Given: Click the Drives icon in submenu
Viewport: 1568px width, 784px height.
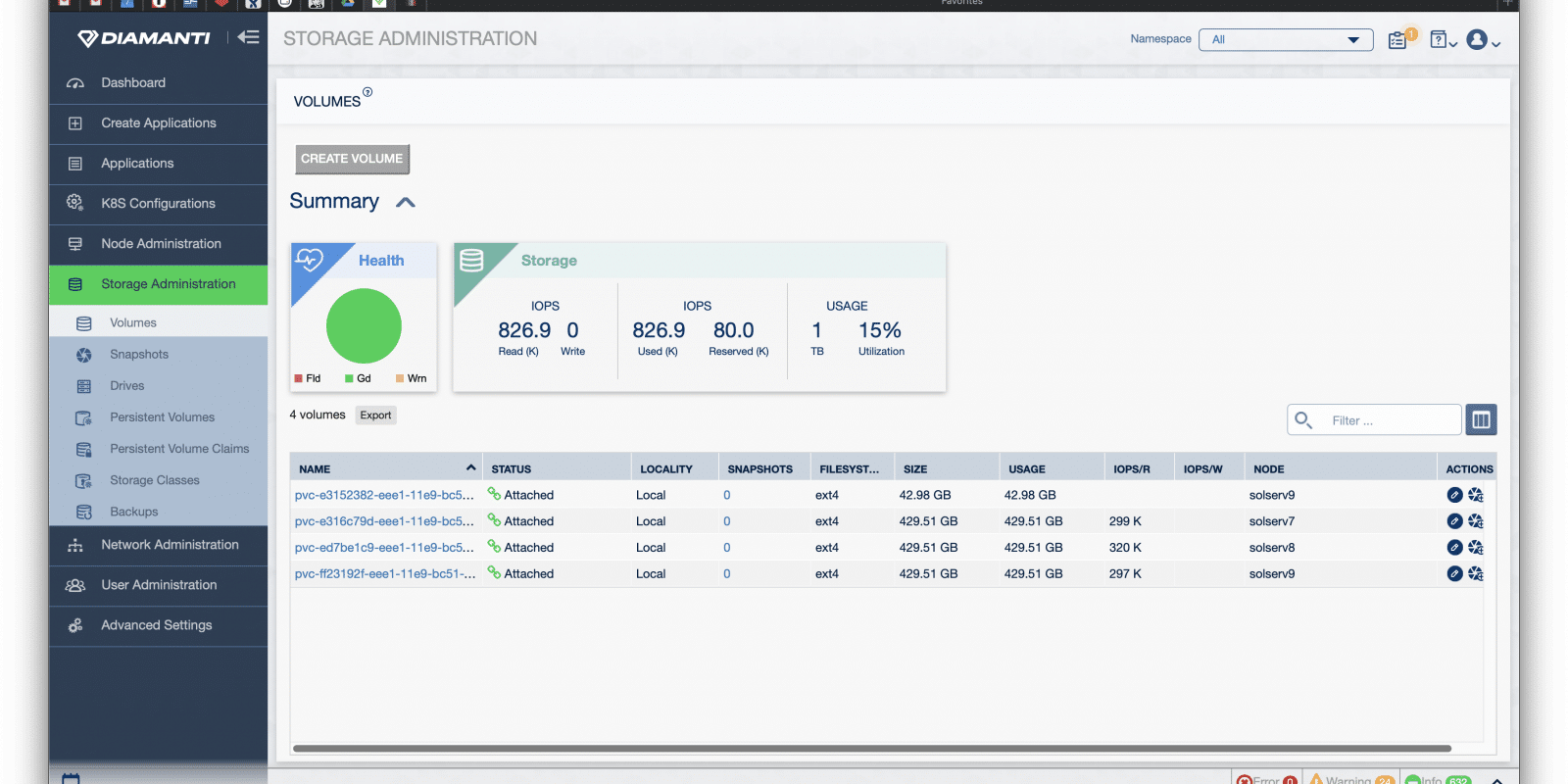Looking at the screenshot, I should 84,386.
